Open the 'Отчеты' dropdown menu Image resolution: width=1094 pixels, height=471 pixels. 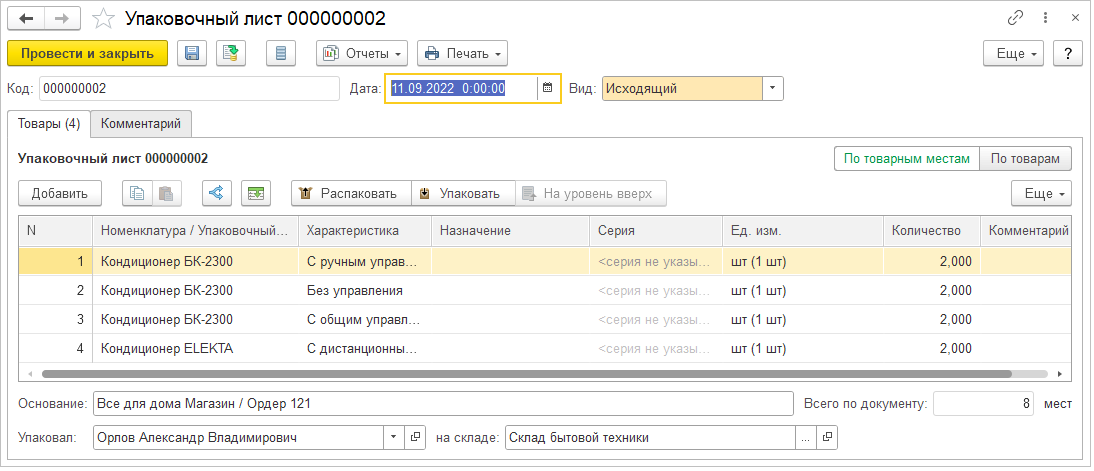click(x=362, y=53)
